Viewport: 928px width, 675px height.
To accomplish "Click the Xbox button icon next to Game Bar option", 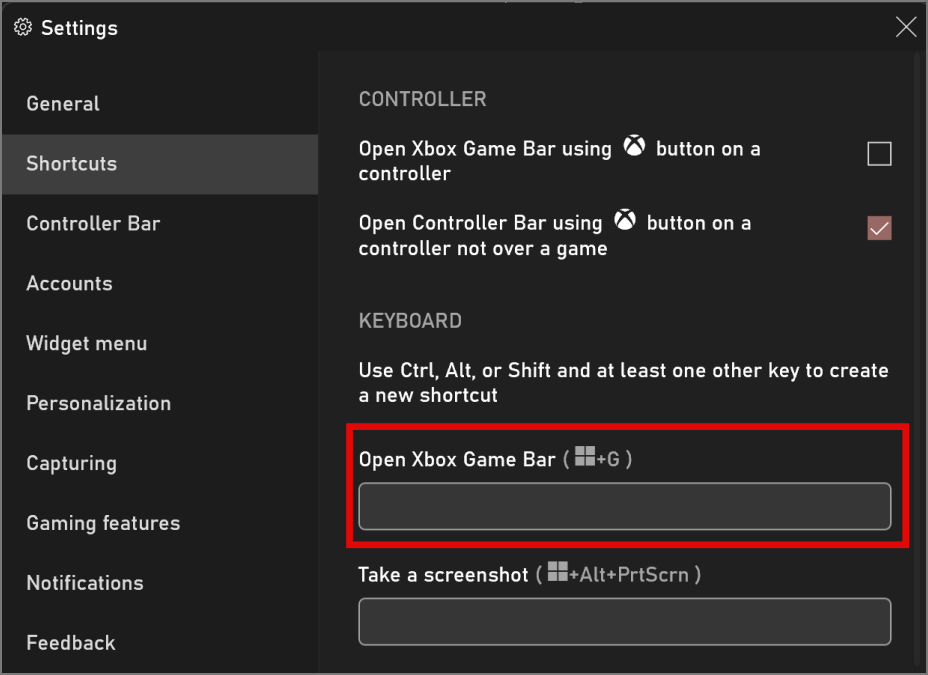I will click(x=634, y=148).
